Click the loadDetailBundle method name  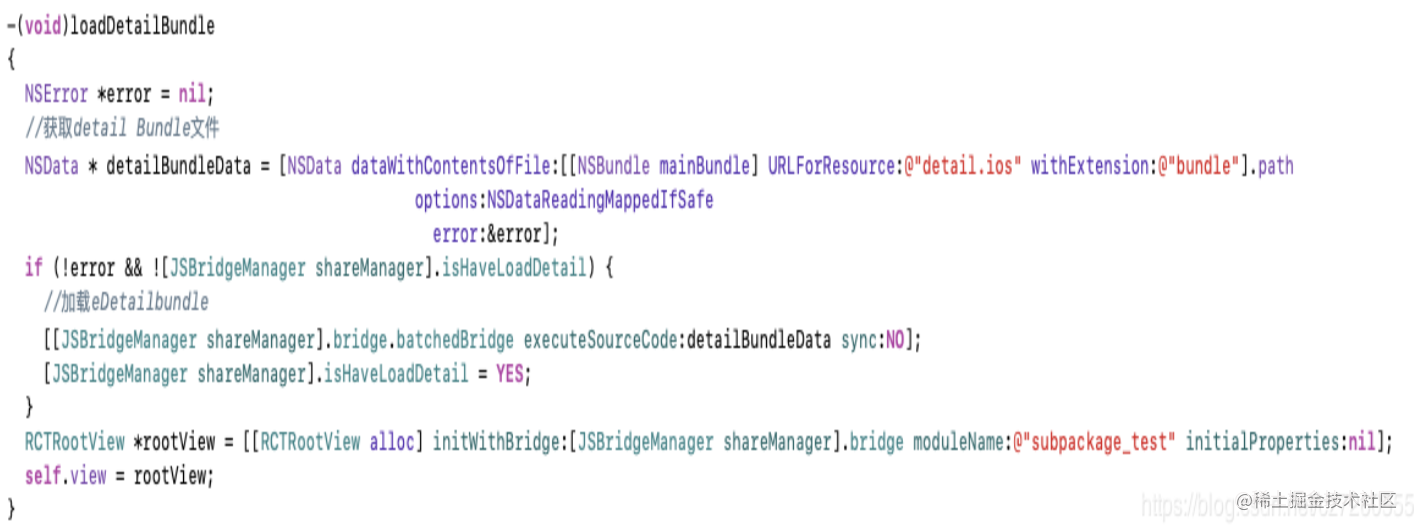point(142,26)
